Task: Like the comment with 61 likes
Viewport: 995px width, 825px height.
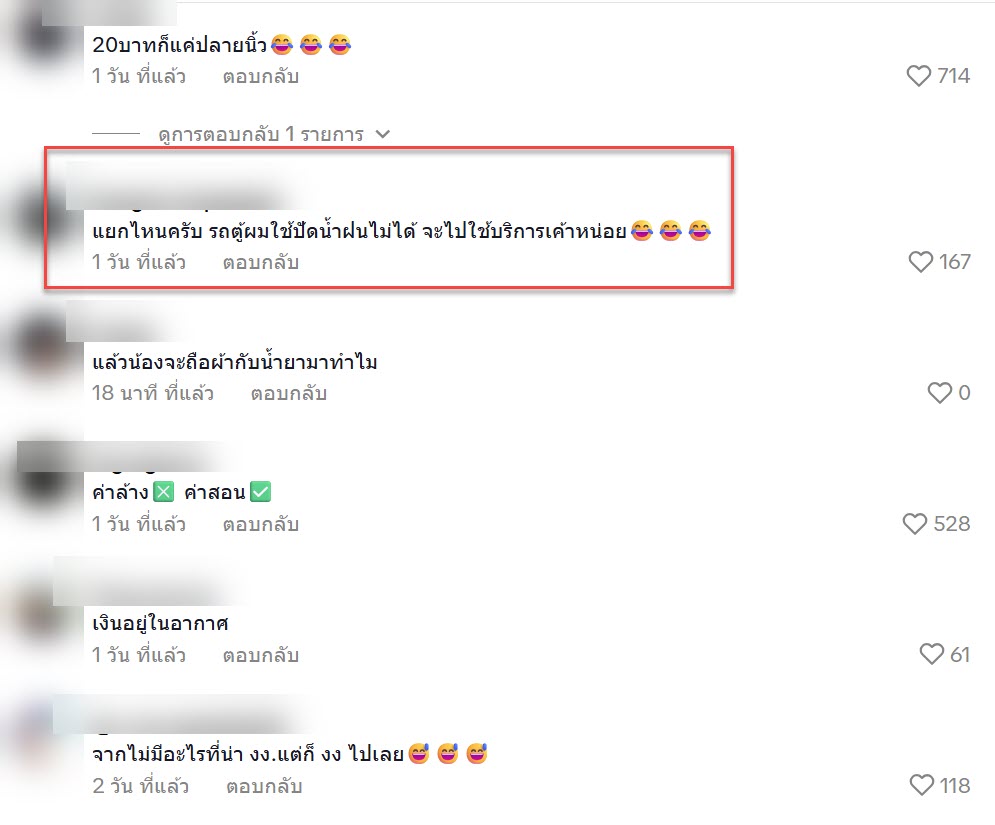Action: click(x=932, y=654)
